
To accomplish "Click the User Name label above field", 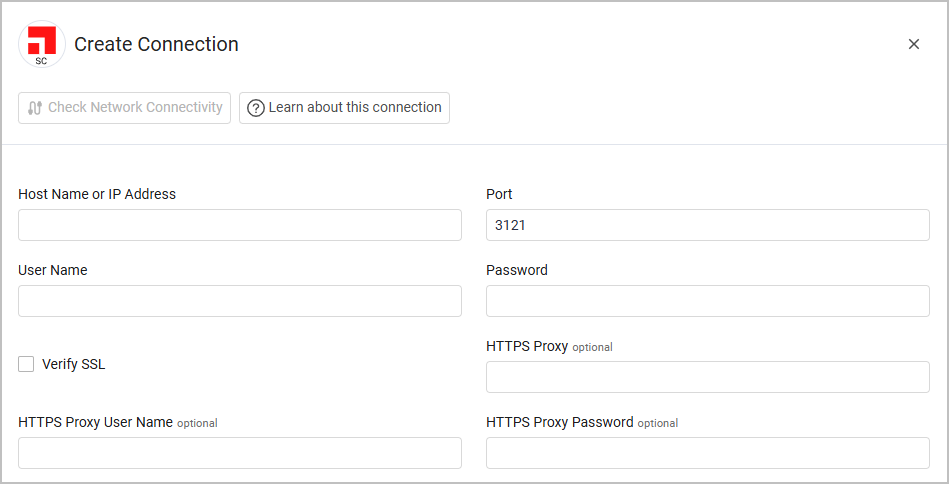I will pos(52,270).
